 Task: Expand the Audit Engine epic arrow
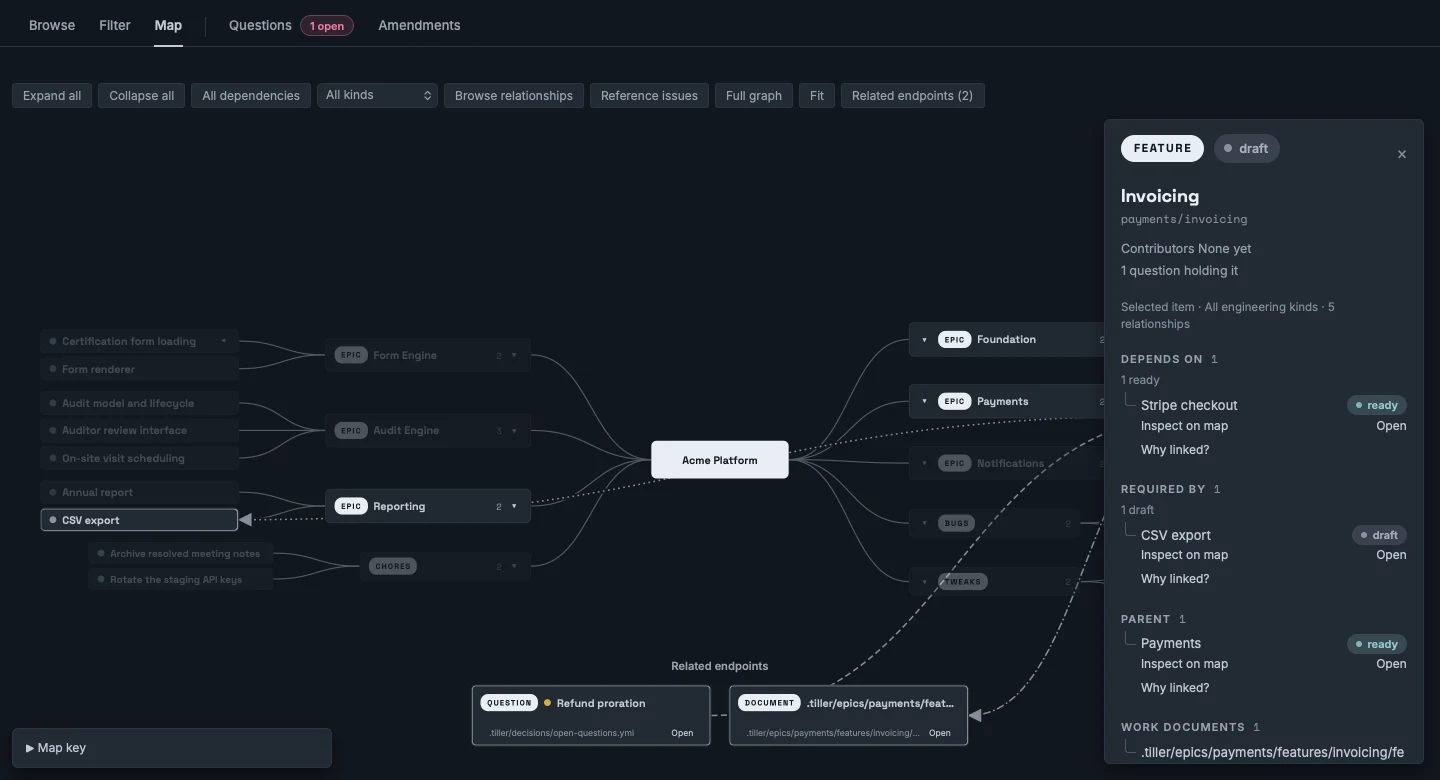coord(514,431)
